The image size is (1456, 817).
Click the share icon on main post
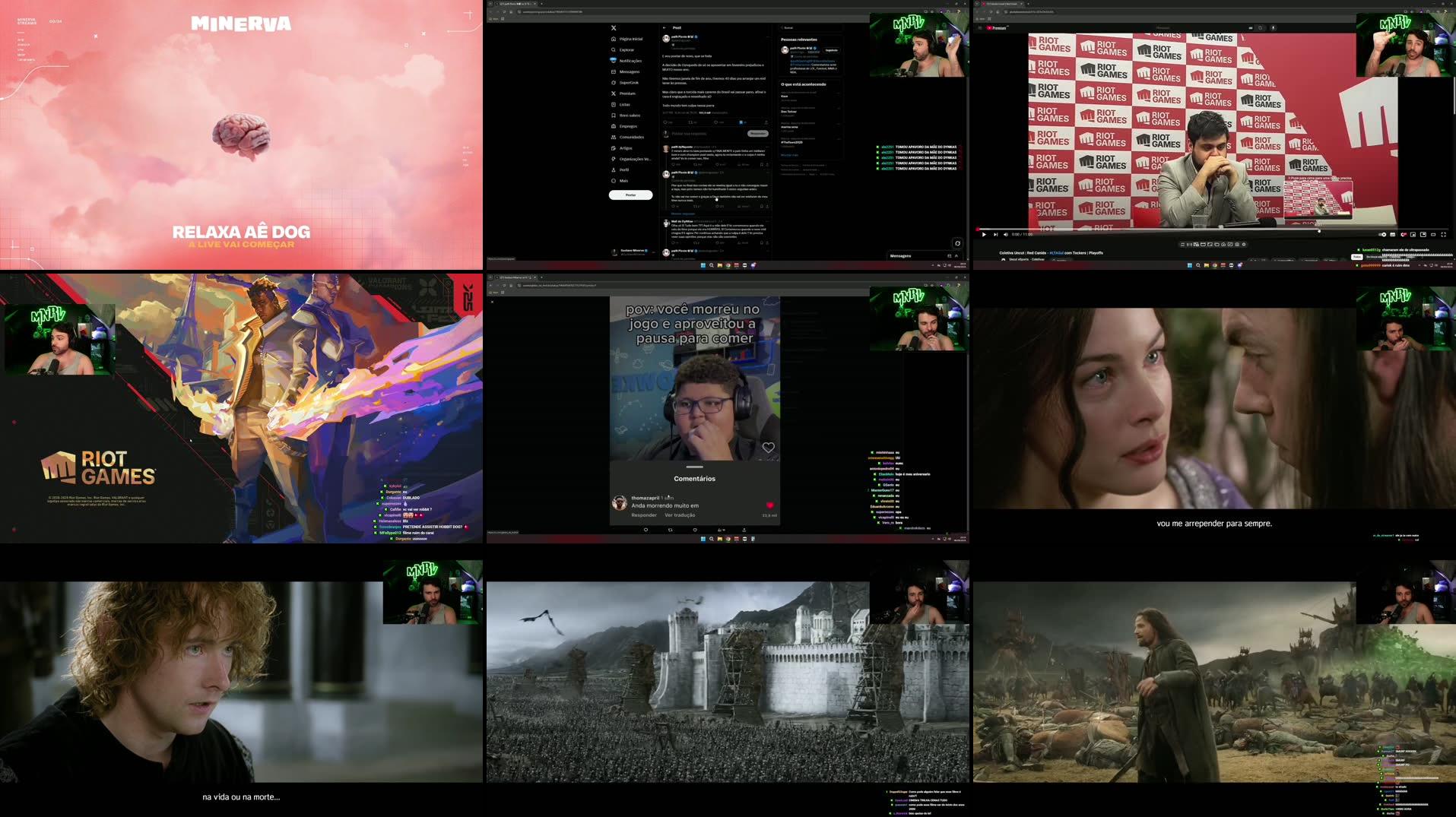click(766, 122)
